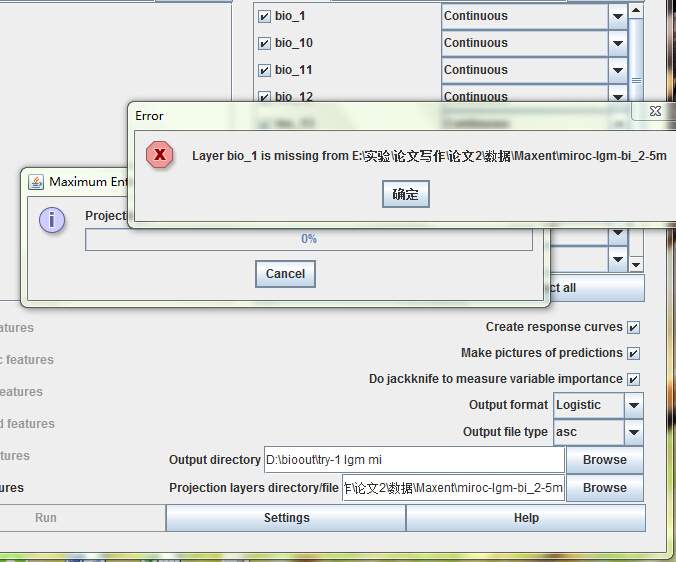The width and height of the screenshot is (676, 562).
Task: Click the Projection layers directory field
Action: pos(453,488)
